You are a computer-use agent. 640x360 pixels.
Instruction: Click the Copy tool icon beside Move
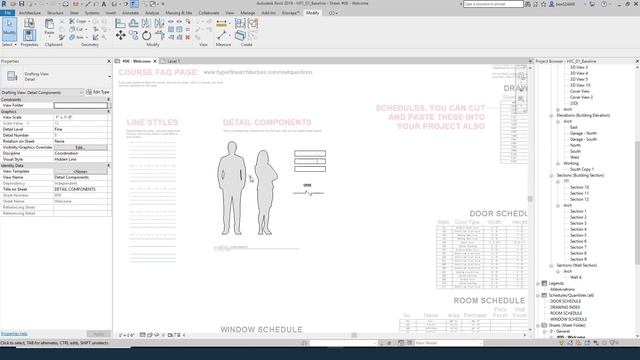pyautogui.click(x=133, y=36)
